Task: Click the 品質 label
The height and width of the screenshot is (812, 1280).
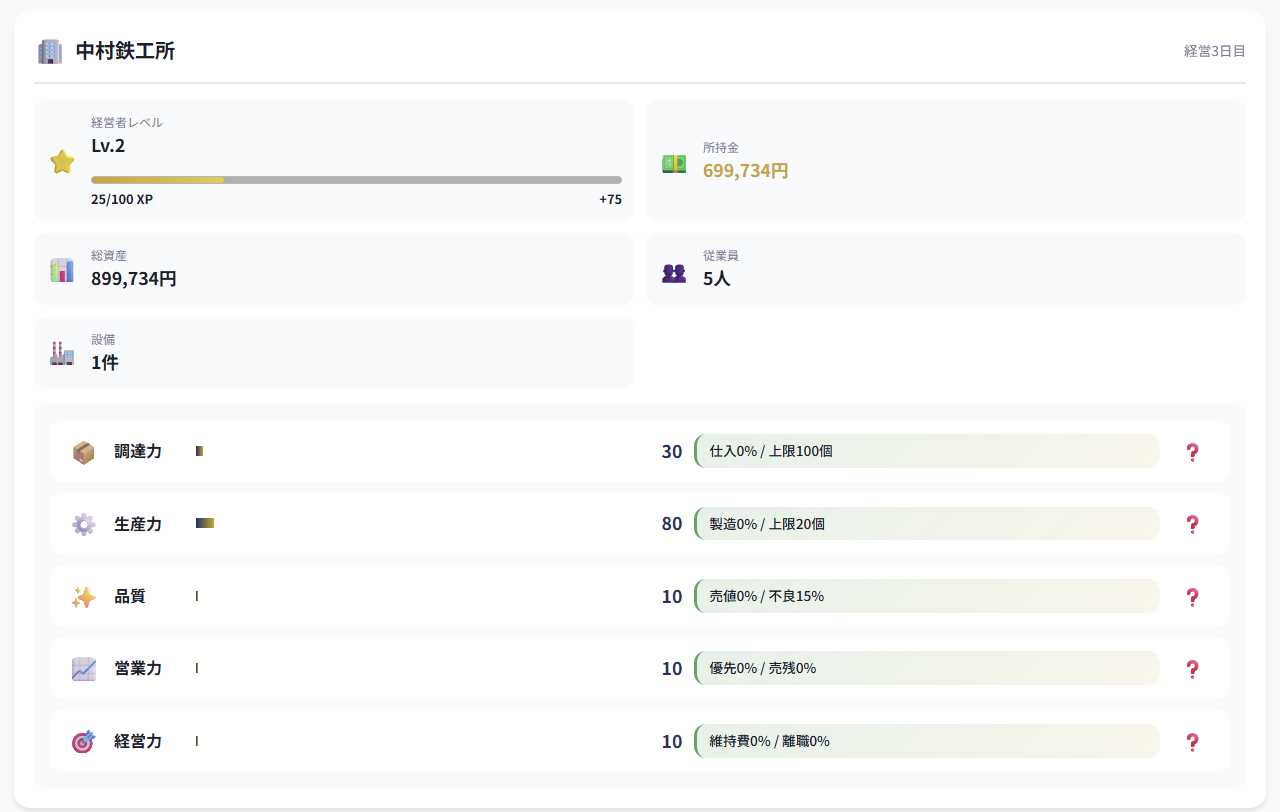Action: tap(130, 596)
